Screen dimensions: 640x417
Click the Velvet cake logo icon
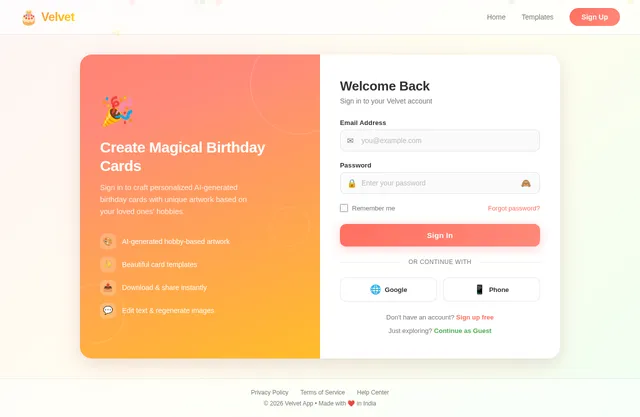(28, 17)
